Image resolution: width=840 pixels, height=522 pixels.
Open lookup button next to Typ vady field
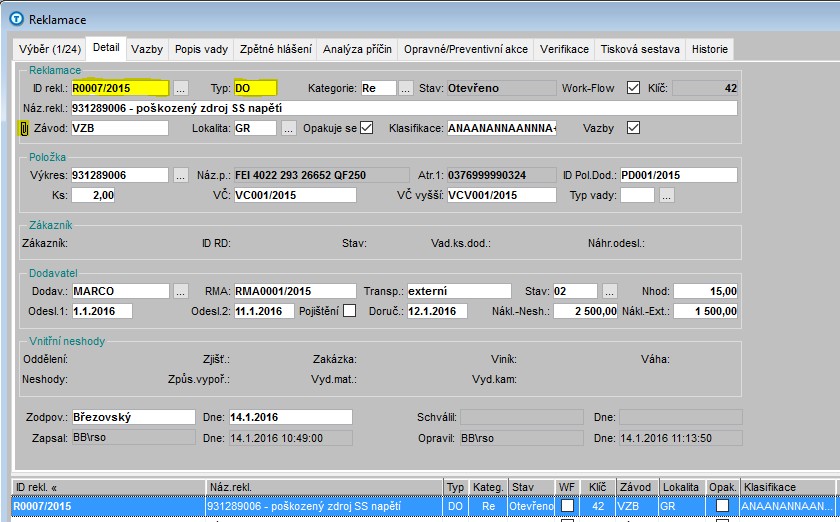(666, 195)
